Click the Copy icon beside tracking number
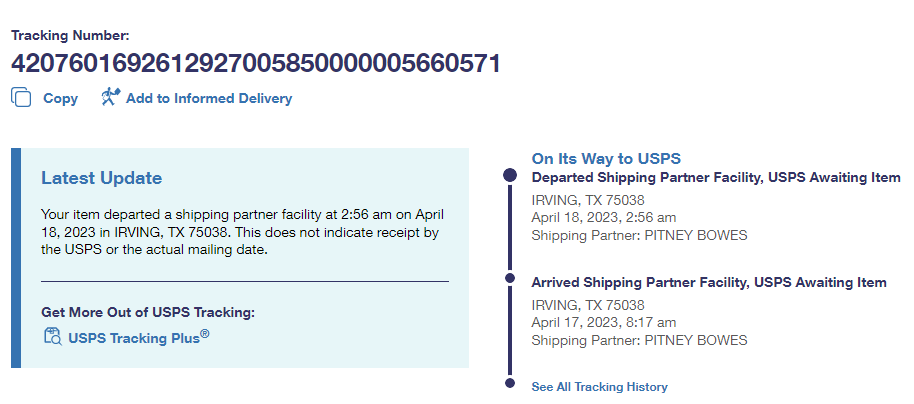The width and height of the screenshot is (914, 404). point(21,98)
